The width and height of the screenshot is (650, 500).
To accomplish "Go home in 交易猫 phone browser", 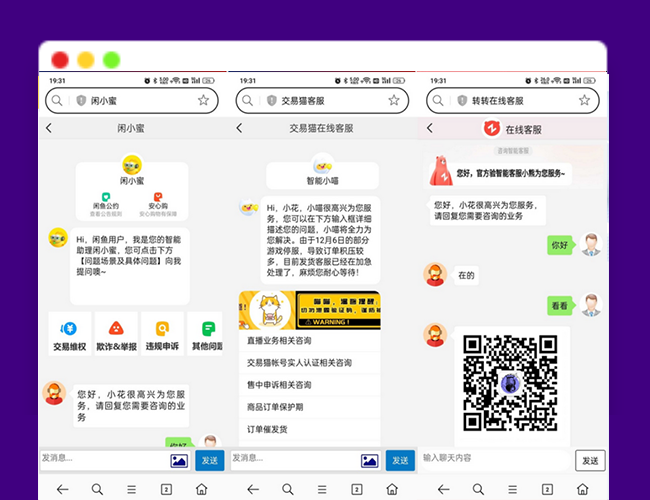I will [x=392, y=489].
